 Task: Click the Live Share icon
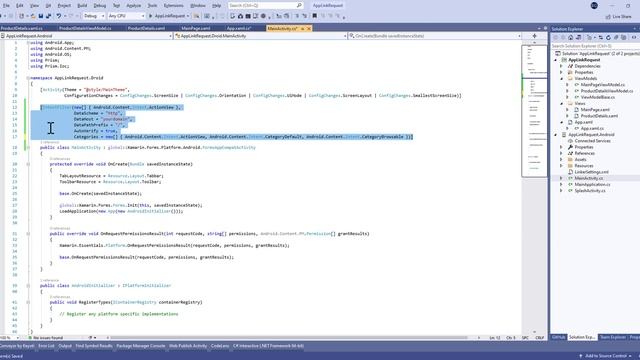click(608, 17)
